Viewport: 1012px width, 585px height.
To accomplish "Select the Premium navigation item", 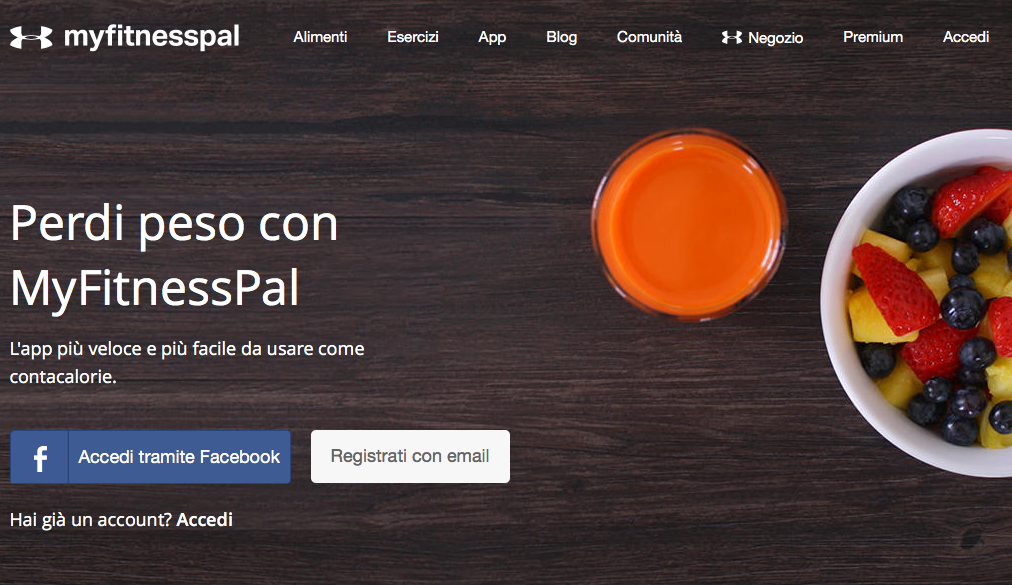I will tap(873, 37).
